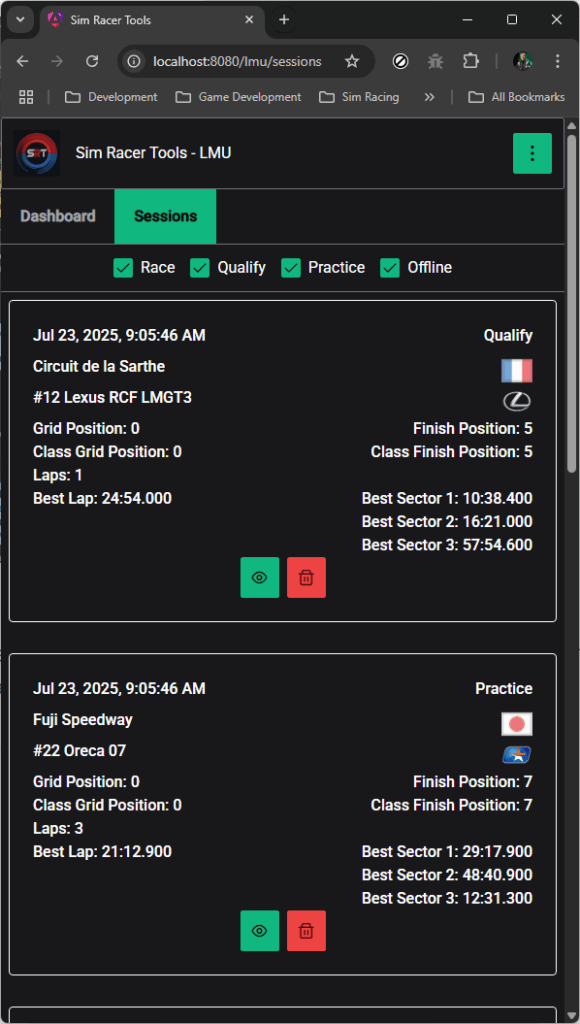580x1024 pixels.
Task: Switch to the Dashboard tab
Action: 58,216
